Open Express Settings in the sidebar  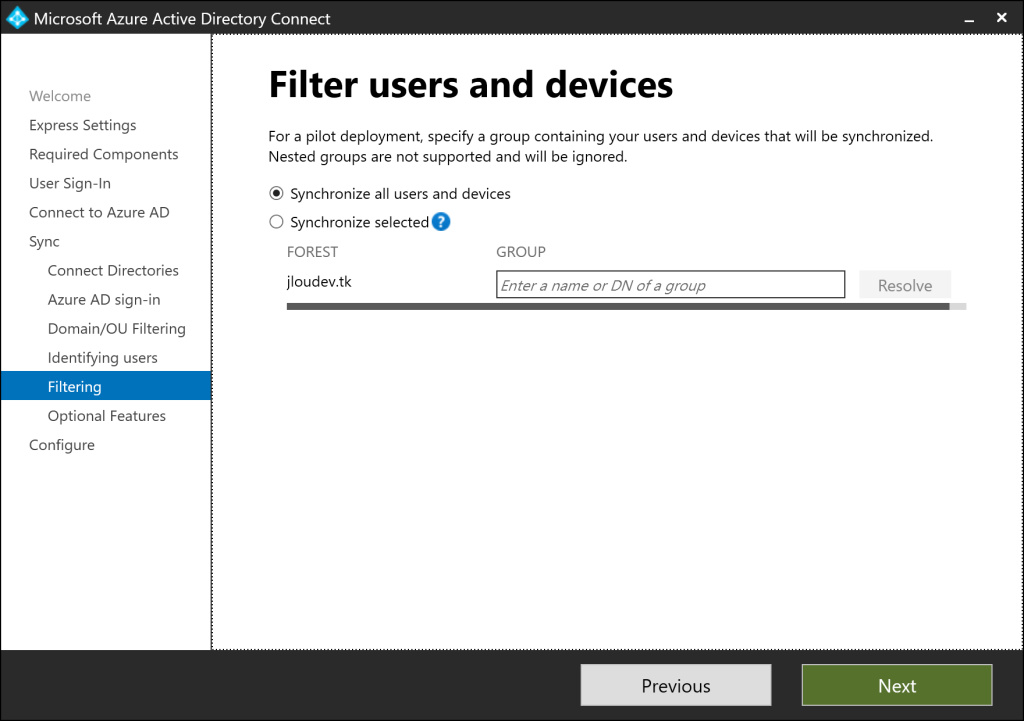(83, 125)
